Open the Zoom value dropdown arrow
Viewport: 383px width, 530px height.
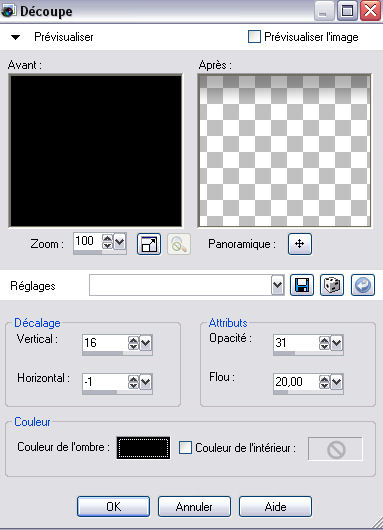pyautogui.click(x=120, y=242)
